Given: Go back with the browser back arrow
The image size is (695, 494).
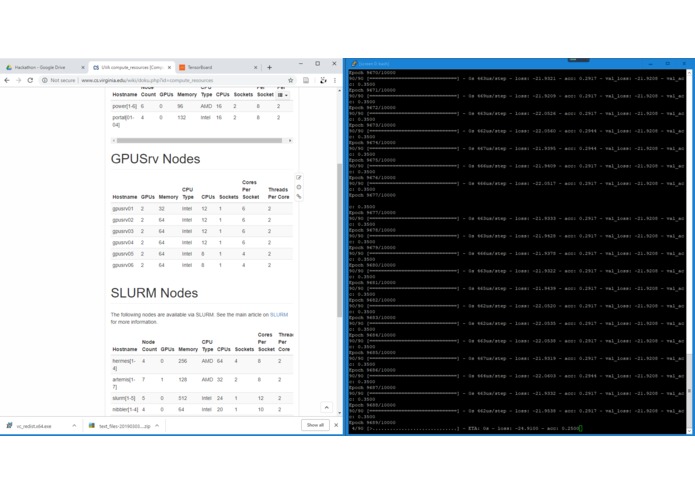Looking at the screenshot, I should pyautogui.click(x=7, y=80).
